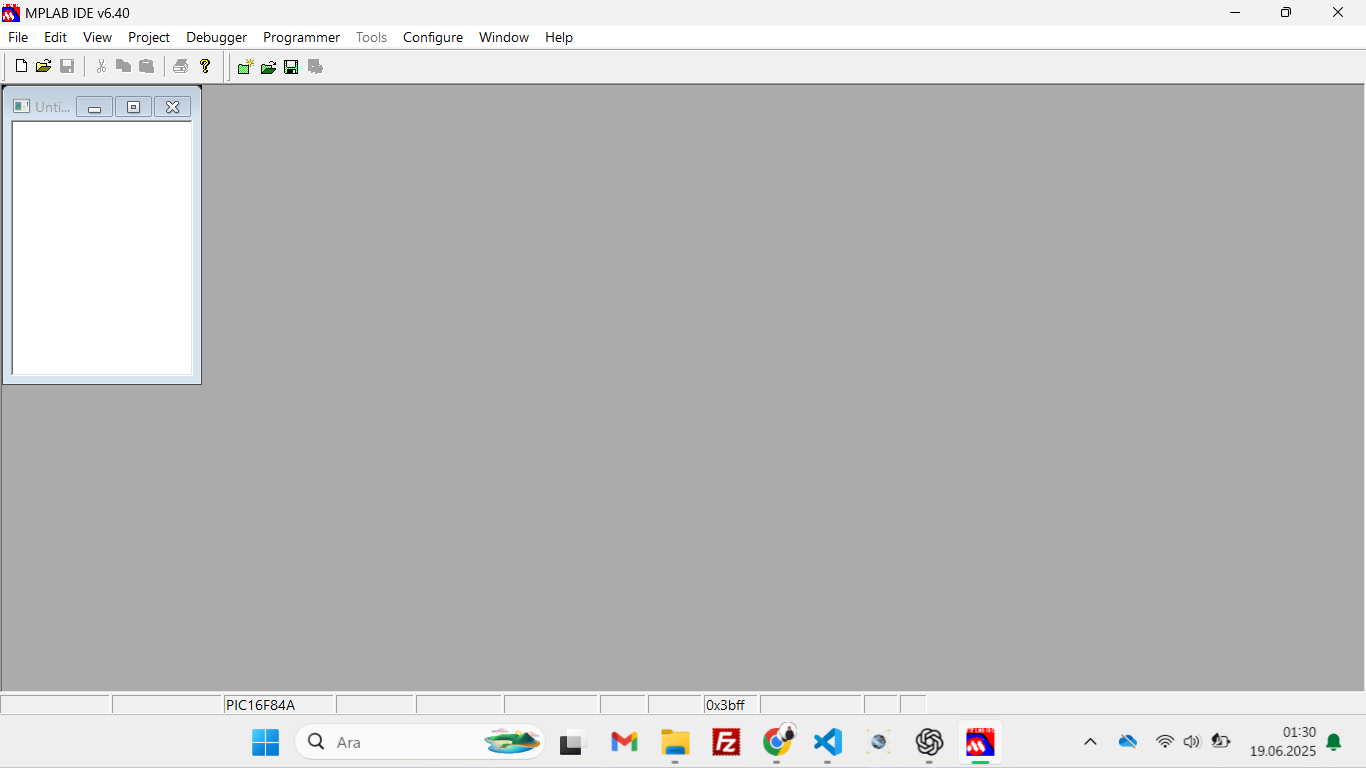
Task: Click the Untitled child window title text
Action: coord(53,107)
